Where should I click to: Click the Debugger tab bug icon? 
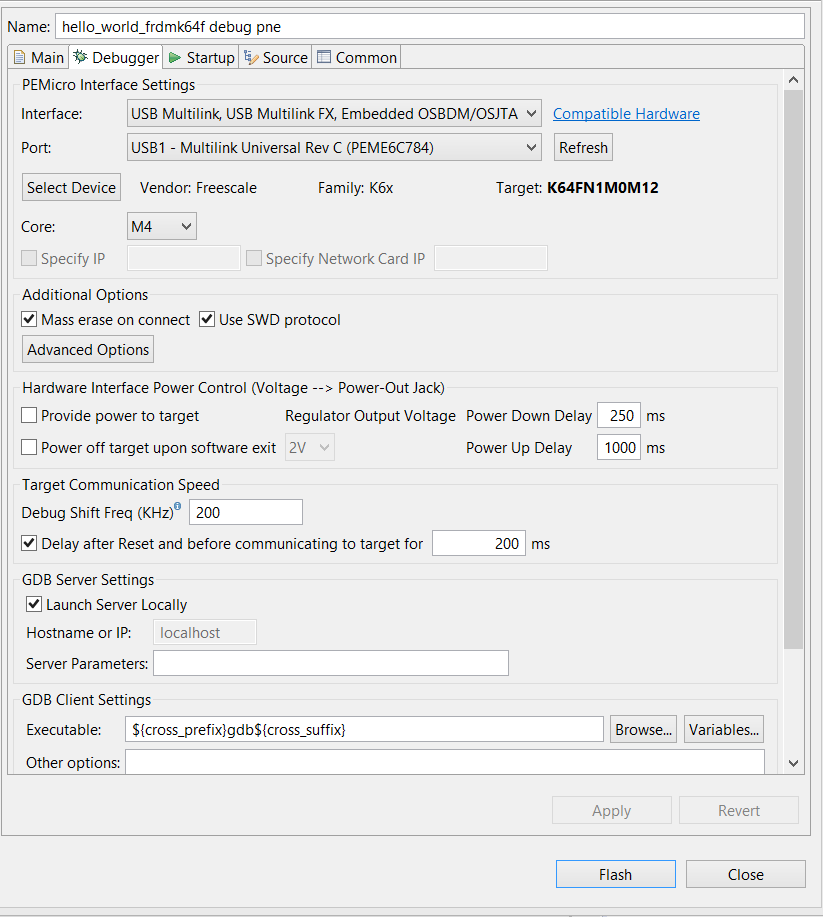[x=80, y=58]
